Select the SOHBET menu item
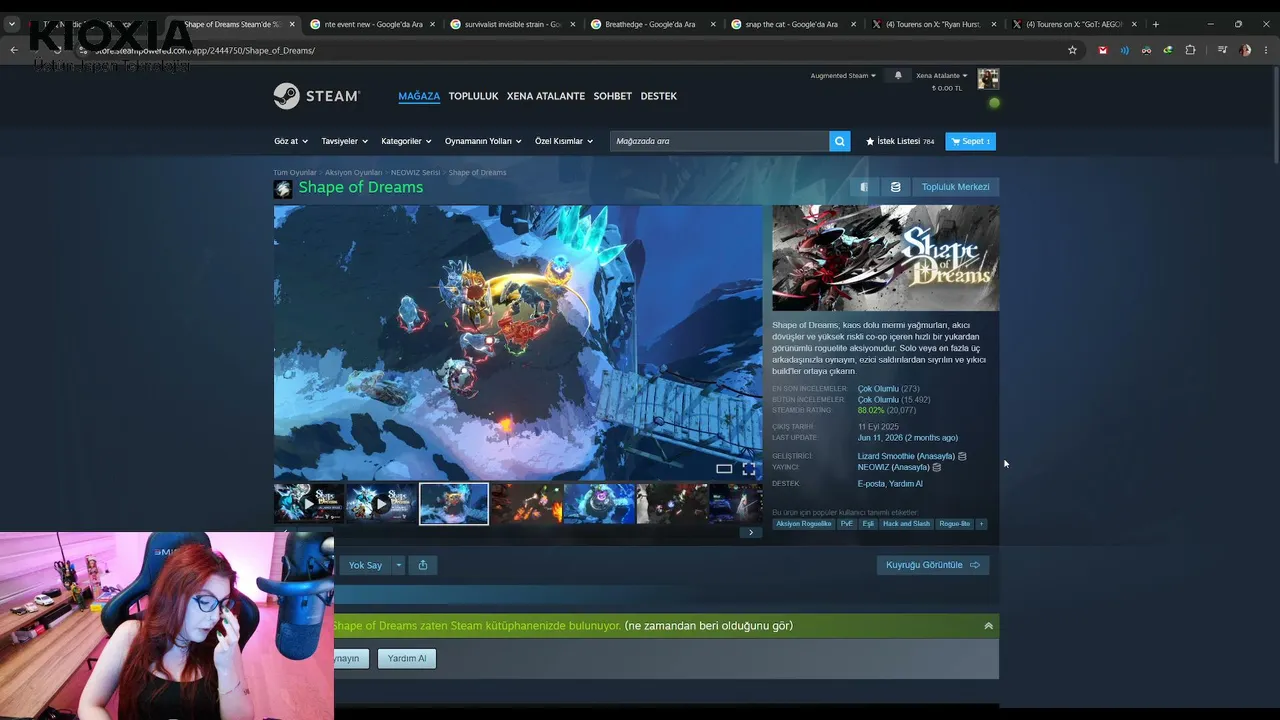1280x720 pixels. tap(613, 96)
